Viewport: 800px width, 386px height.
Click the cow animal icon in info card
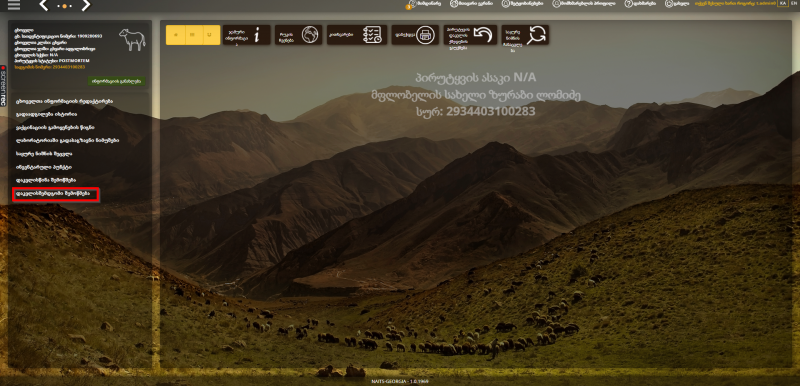(132, 39)
